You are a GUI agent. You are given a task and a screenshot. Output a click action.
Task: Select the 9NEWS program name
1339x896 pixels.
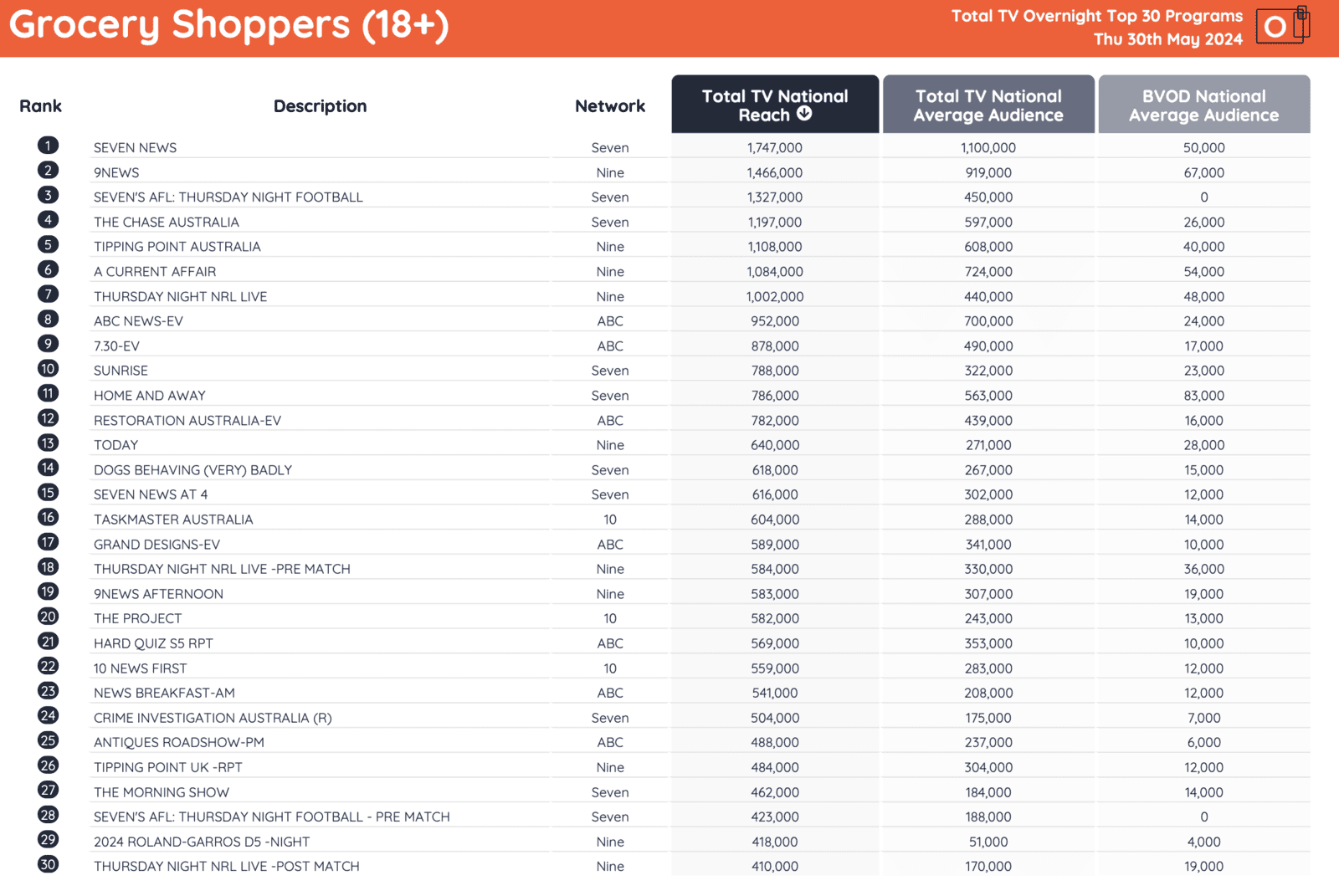pos(116,172)
